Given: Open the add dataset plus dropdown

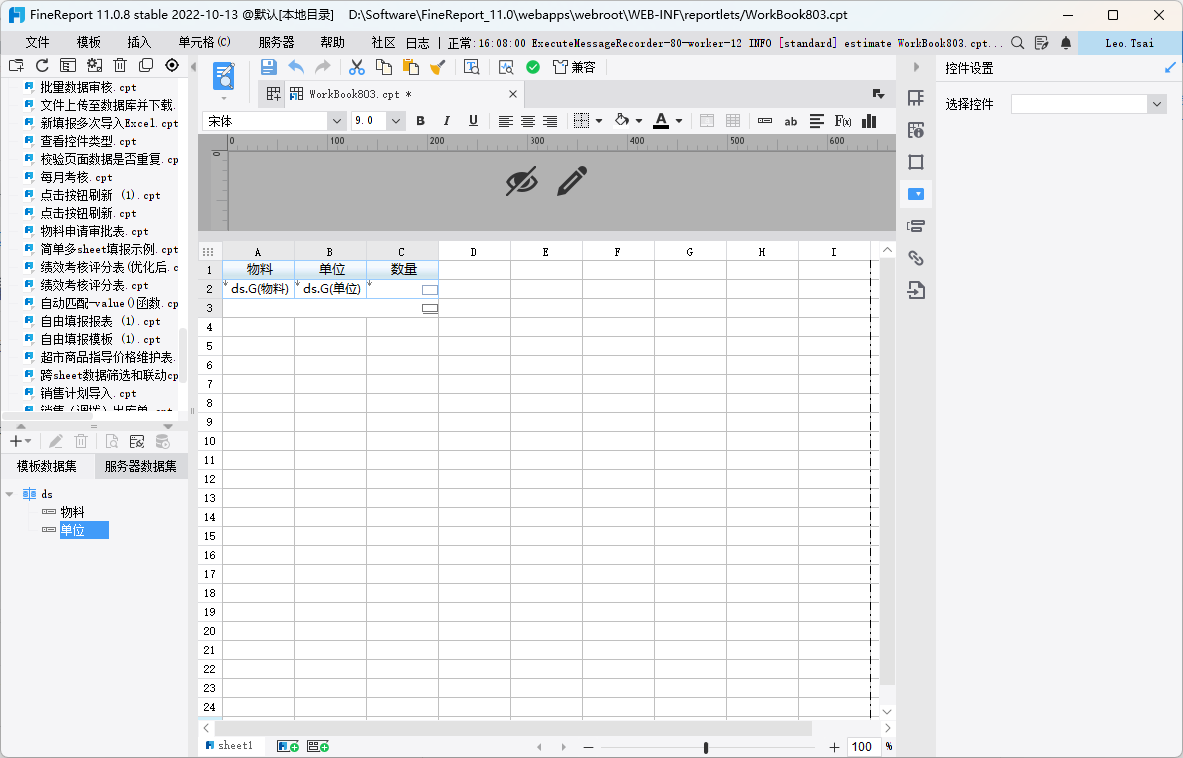Looking at the screenshot, I should (20, 441).
